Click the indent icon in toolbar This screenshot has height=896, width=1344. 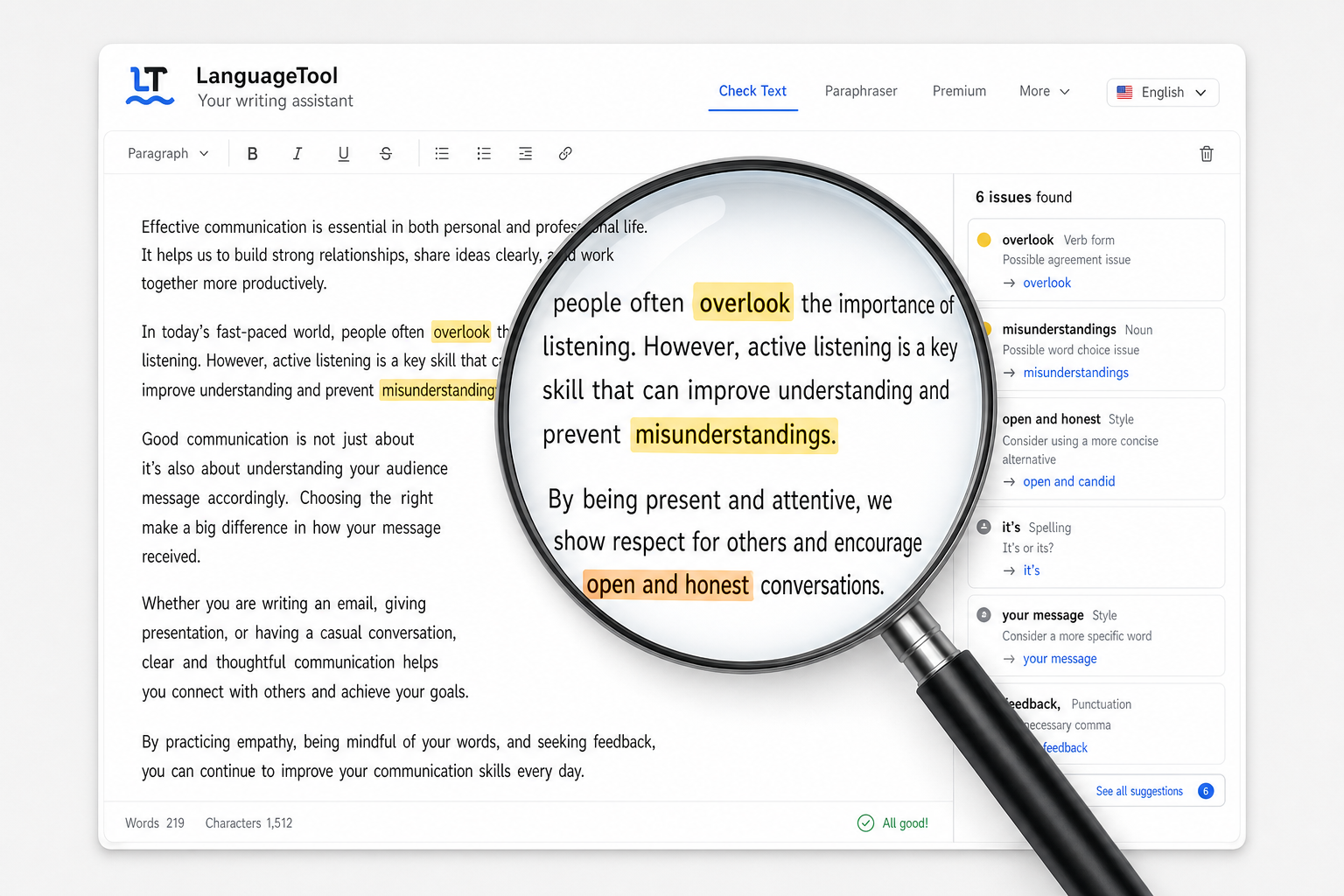pos(525,153)
